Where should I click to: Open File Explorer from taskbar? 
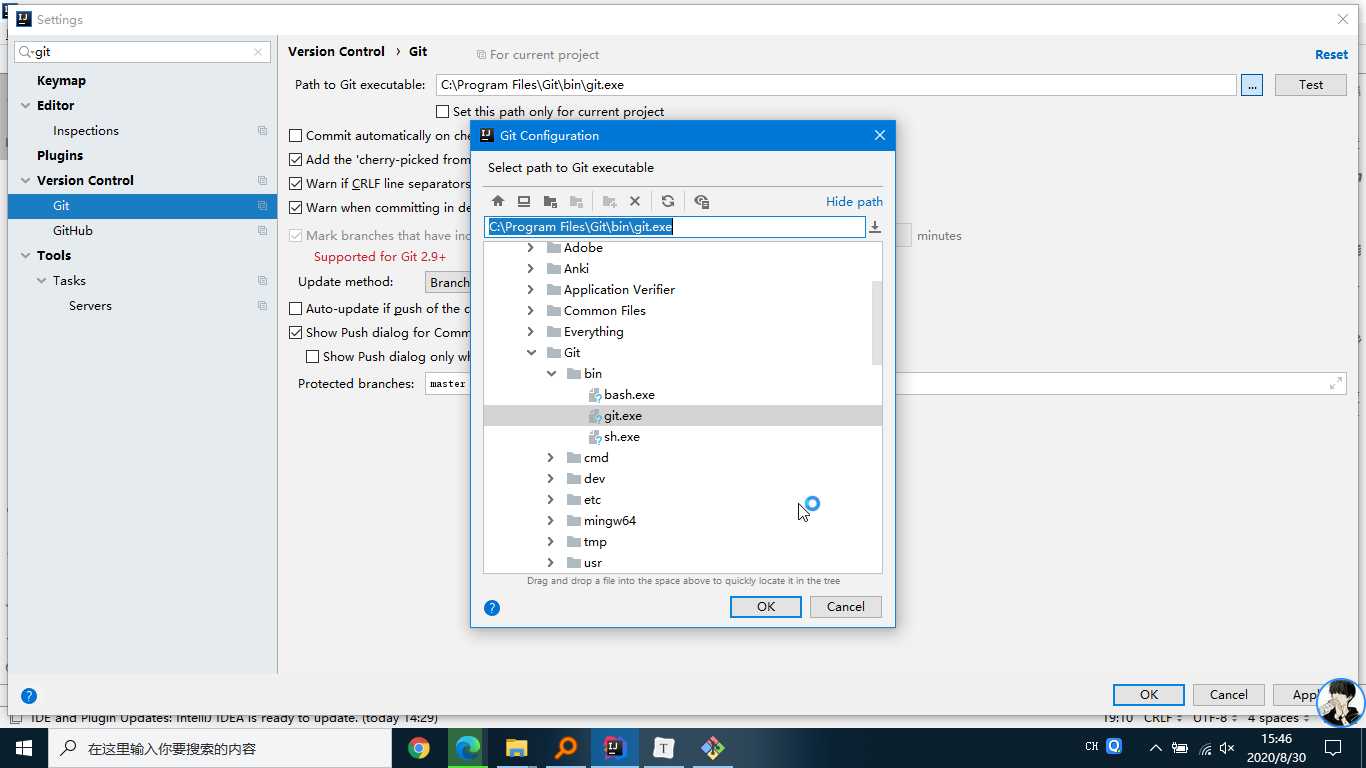[517, 748]
